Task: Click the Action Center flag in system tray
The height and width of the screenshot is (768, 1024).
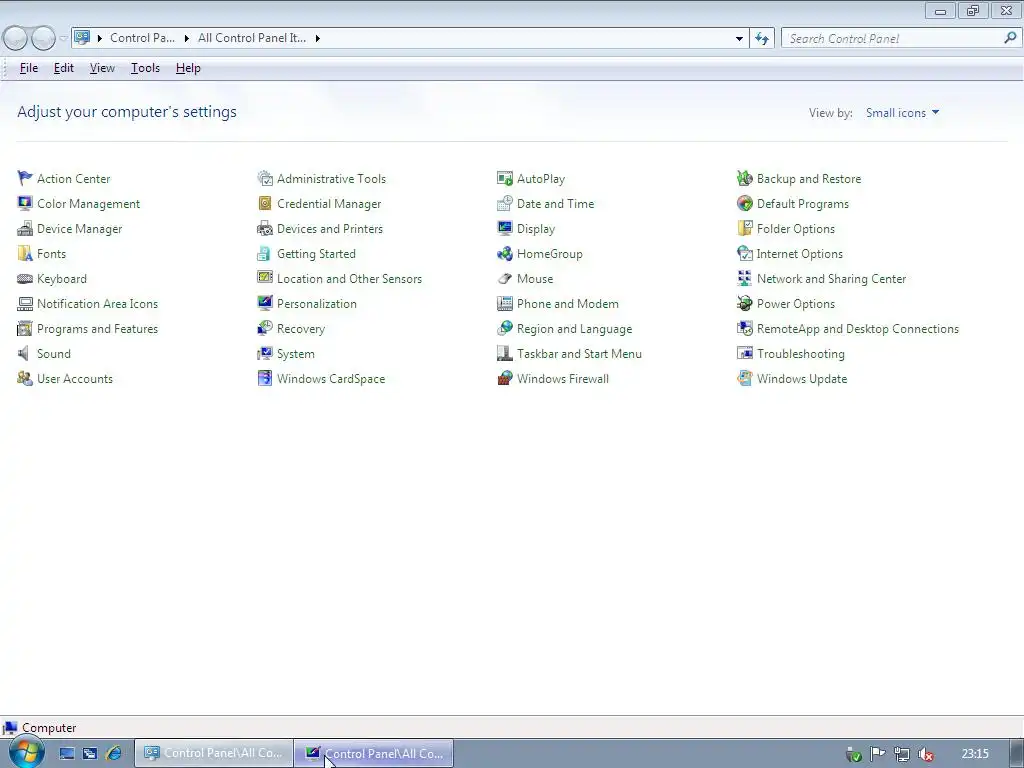Action: click(878, 754)
